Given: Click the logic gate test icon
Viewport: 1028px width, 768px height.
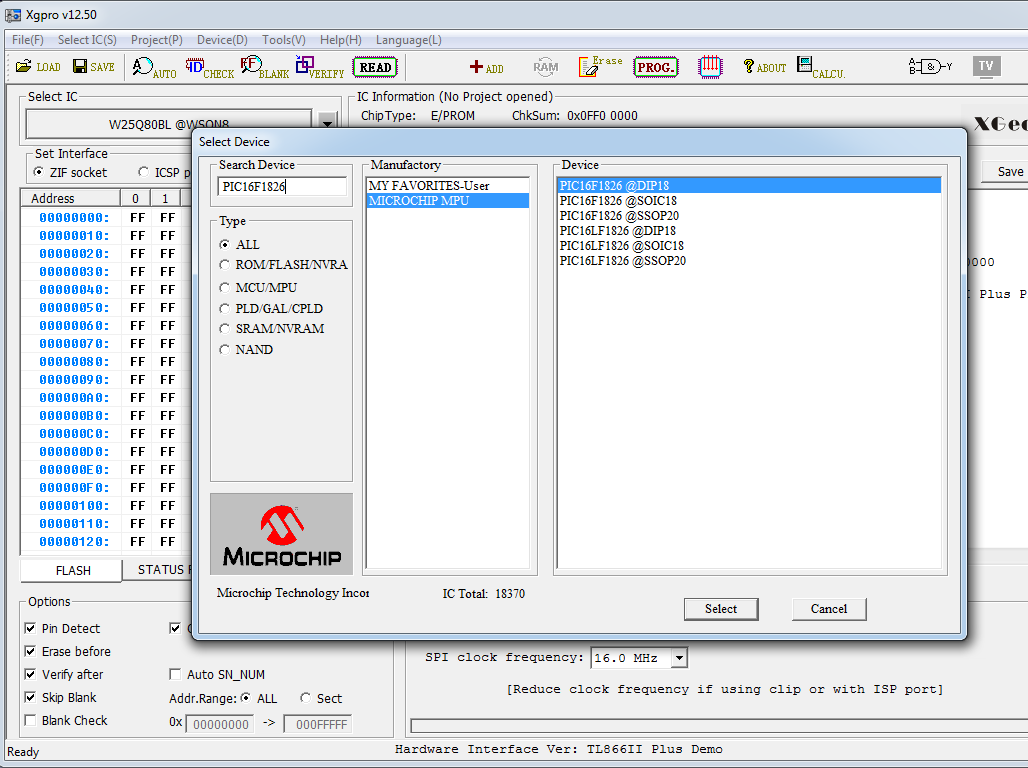Looking at the screenshot, I should coord(930,66).
